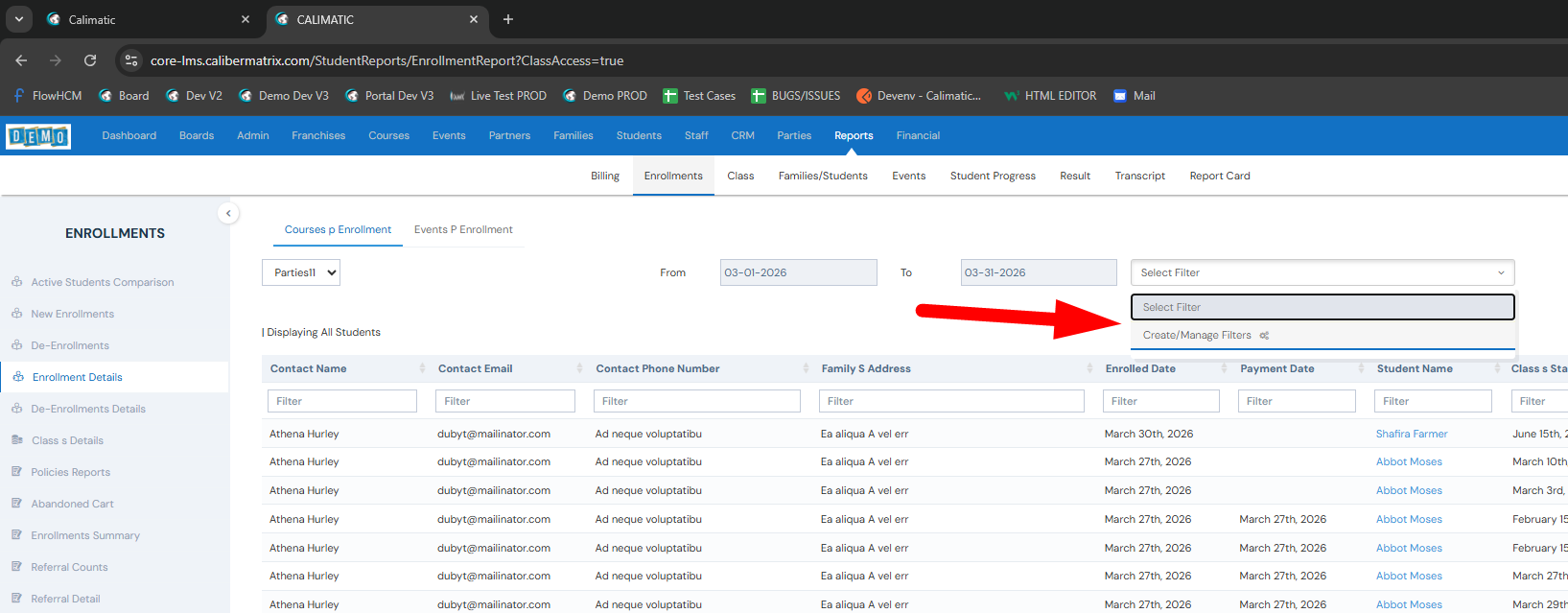Reload the browser page
Image resolution: width=1568 pixels, height=613 pixels.
coord(90,60)
